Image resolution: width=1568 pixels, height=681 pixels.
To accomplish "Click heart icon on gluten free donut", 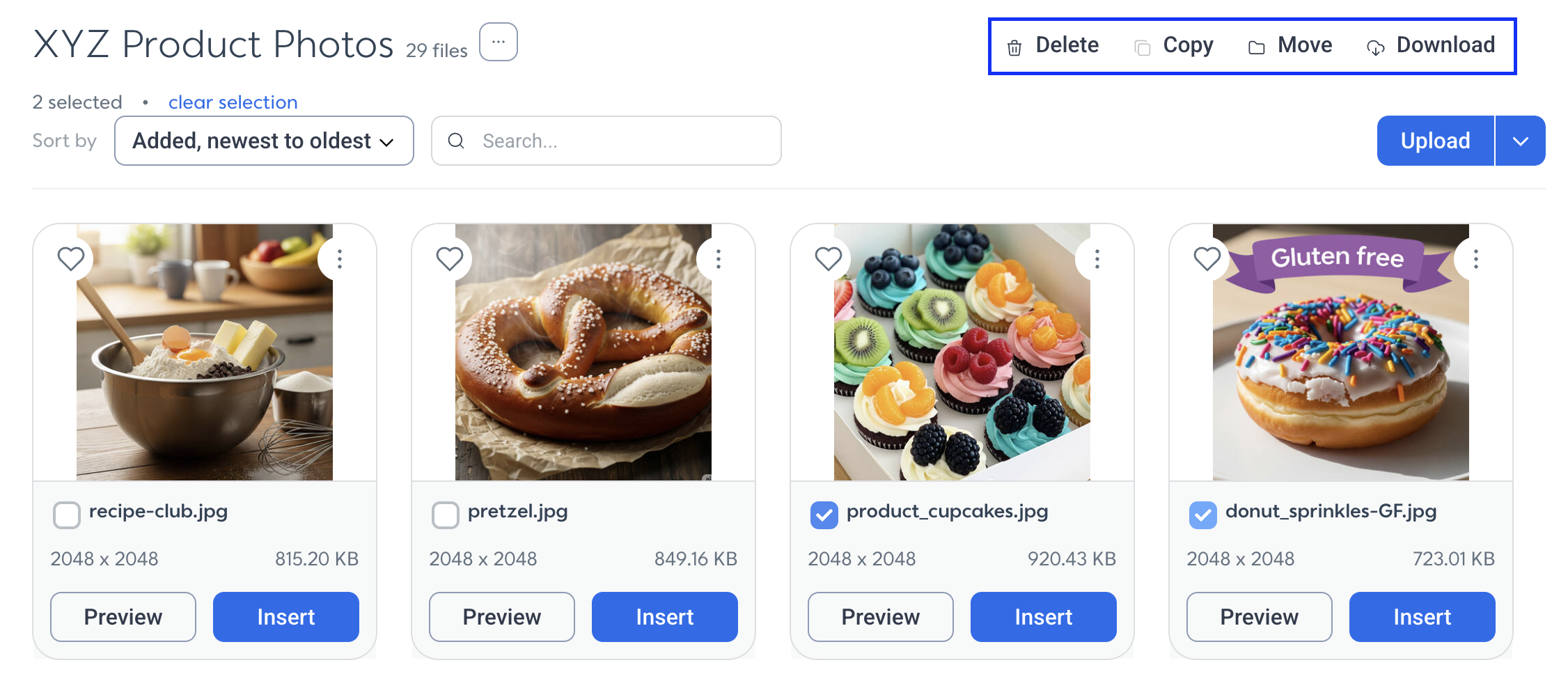I will coord(1207,259).
